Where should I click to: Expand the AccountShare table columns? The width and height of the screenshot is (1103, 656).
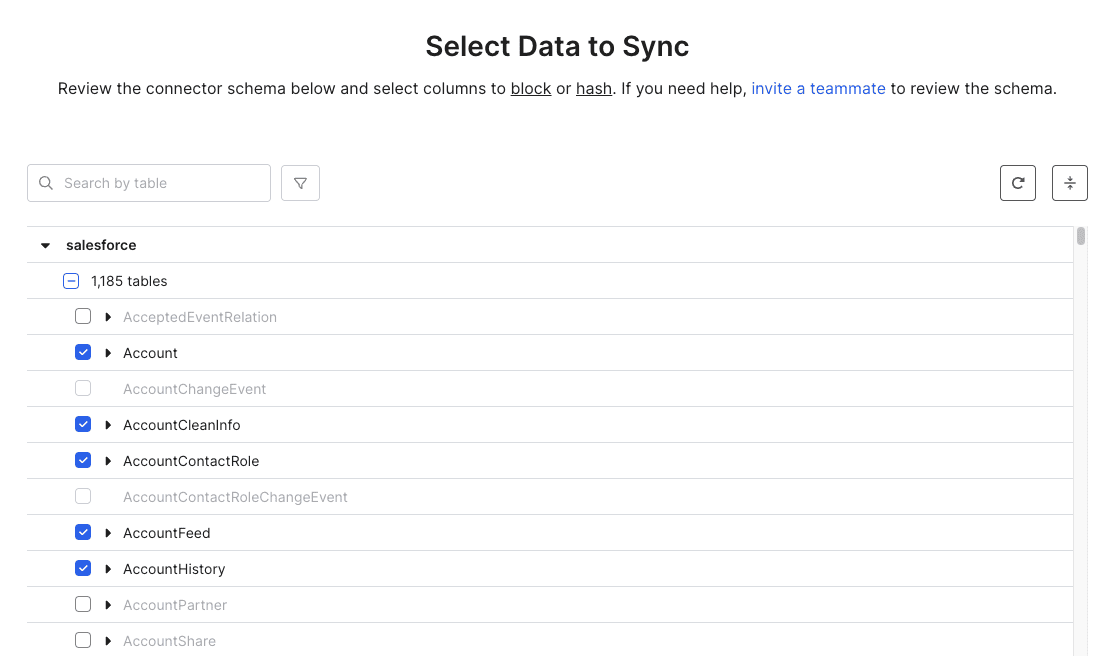tap(108, 641)
